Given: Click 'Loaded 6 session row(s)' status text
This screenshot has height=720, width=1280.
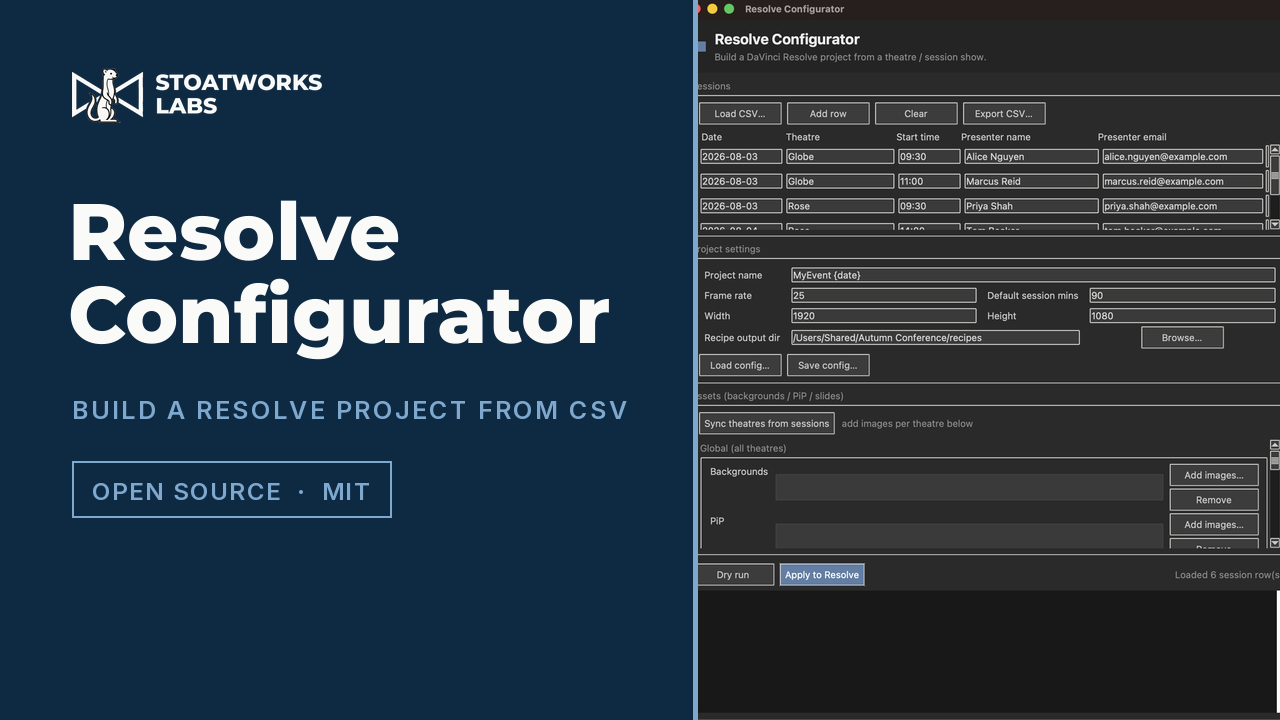Looking at the screenshot, I should (x=1227, y=575).
